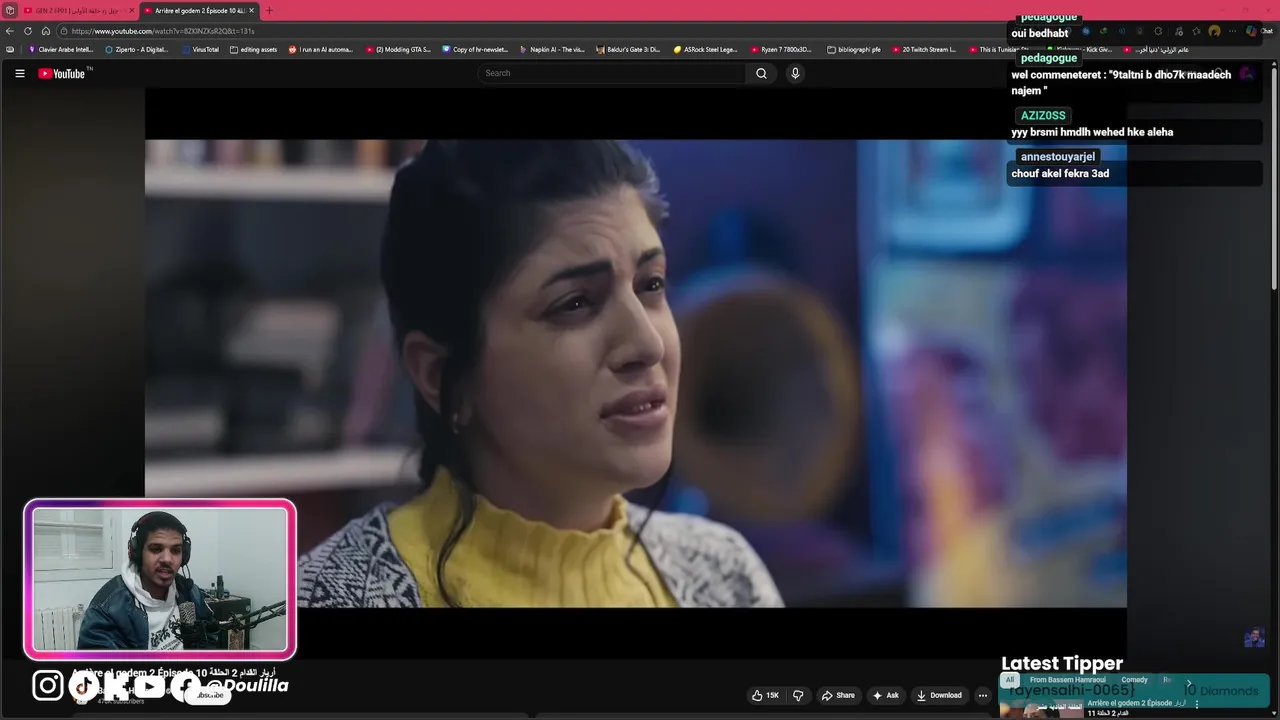Activate voice search microphone
1280x720 pixels.
pyautogui.click(x=795, y=73)
